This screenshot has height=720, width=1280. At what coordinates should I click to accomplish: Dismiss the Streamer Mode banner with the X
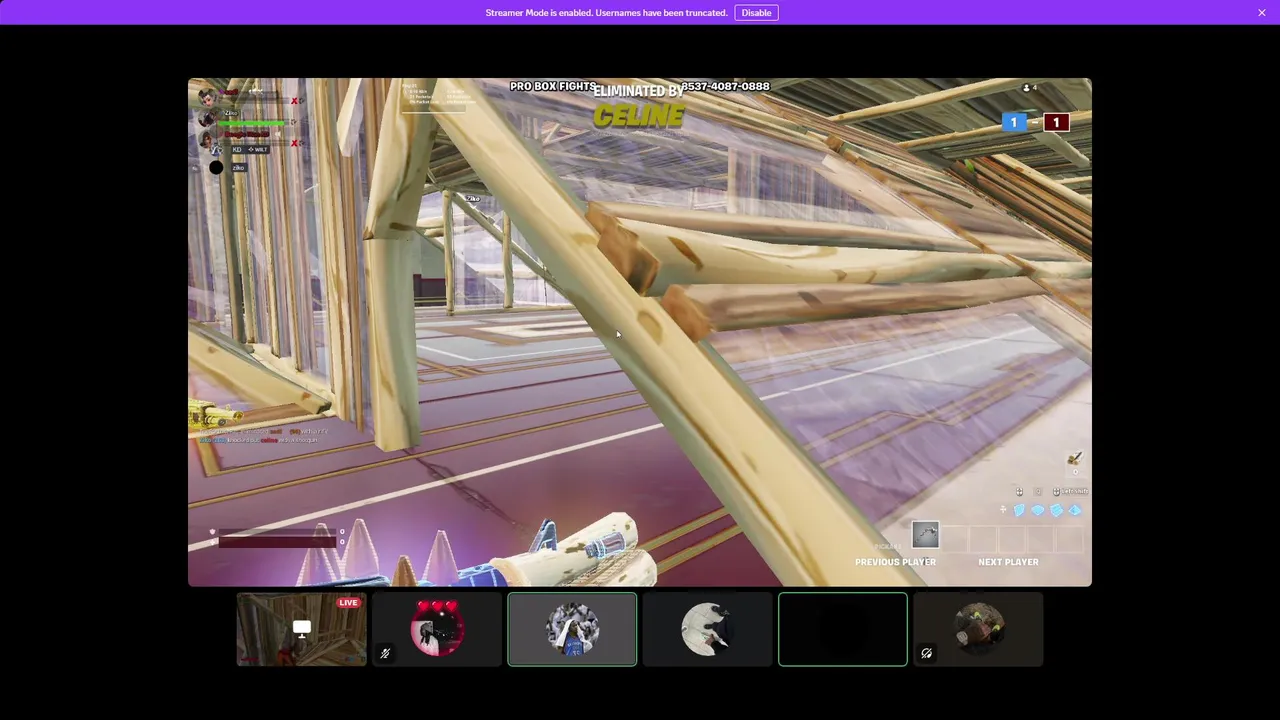[1262, 13]
